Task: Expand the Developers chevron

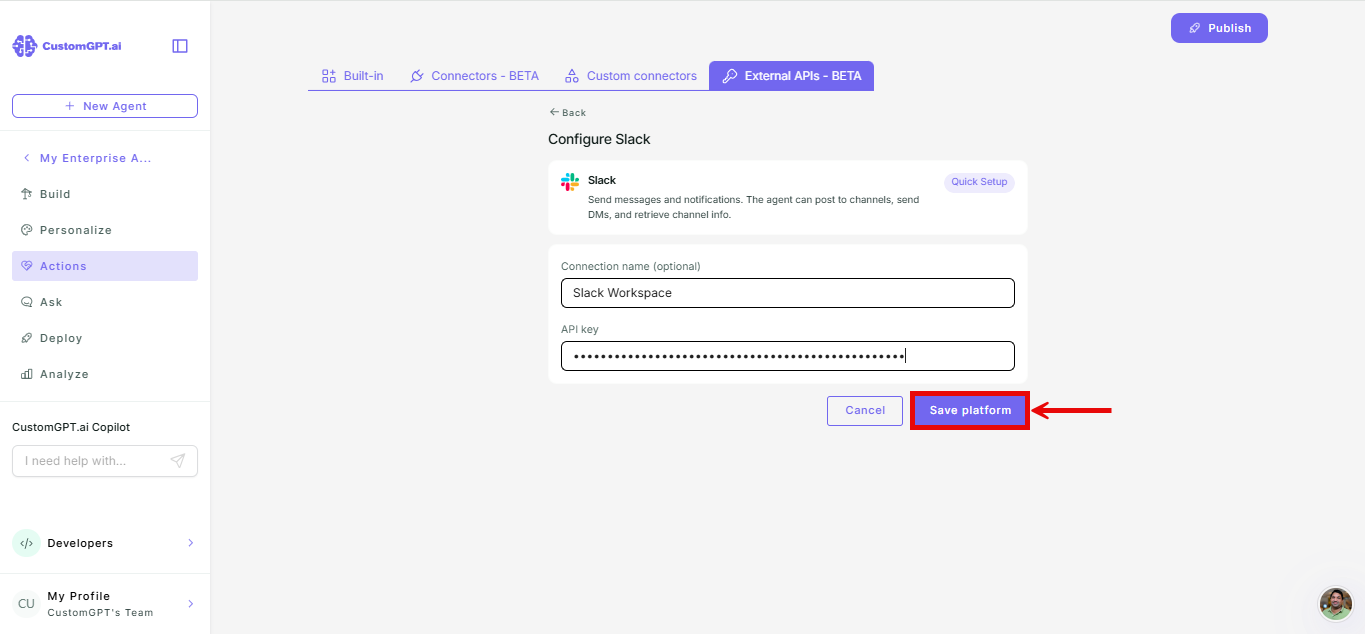Action: pos(191,543)
